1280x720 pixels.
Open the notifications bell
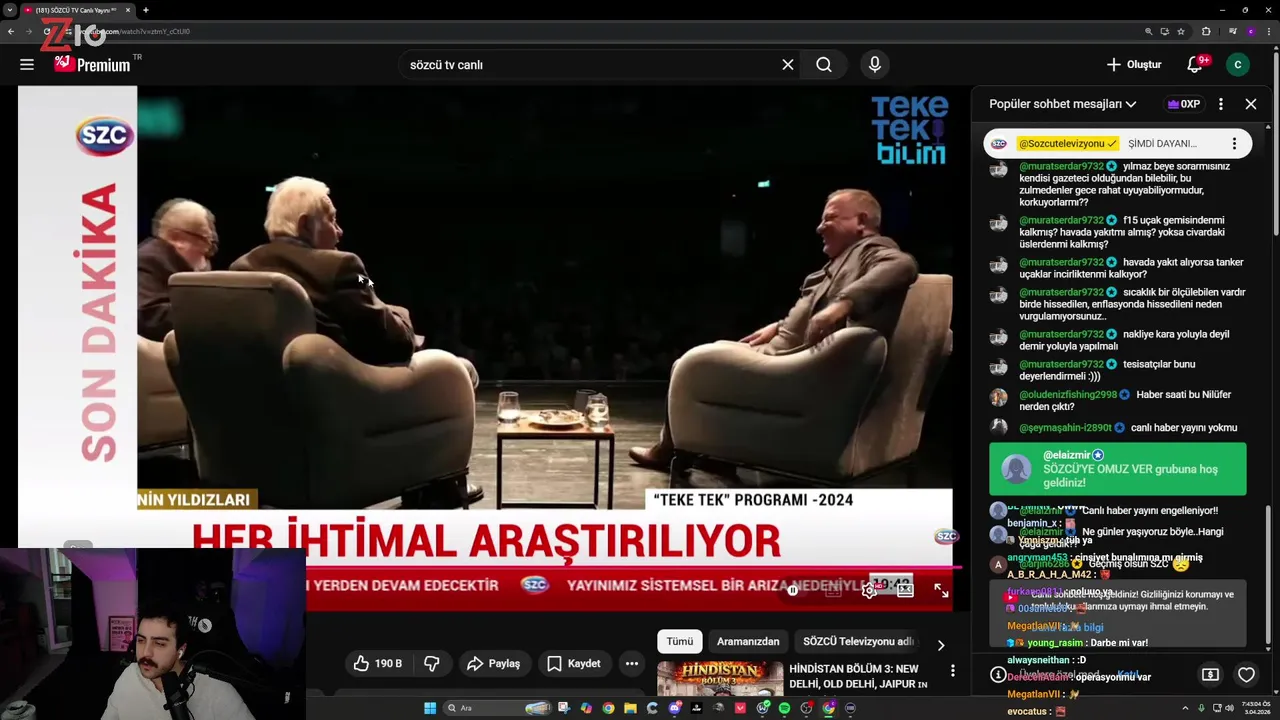(1195, 64)
